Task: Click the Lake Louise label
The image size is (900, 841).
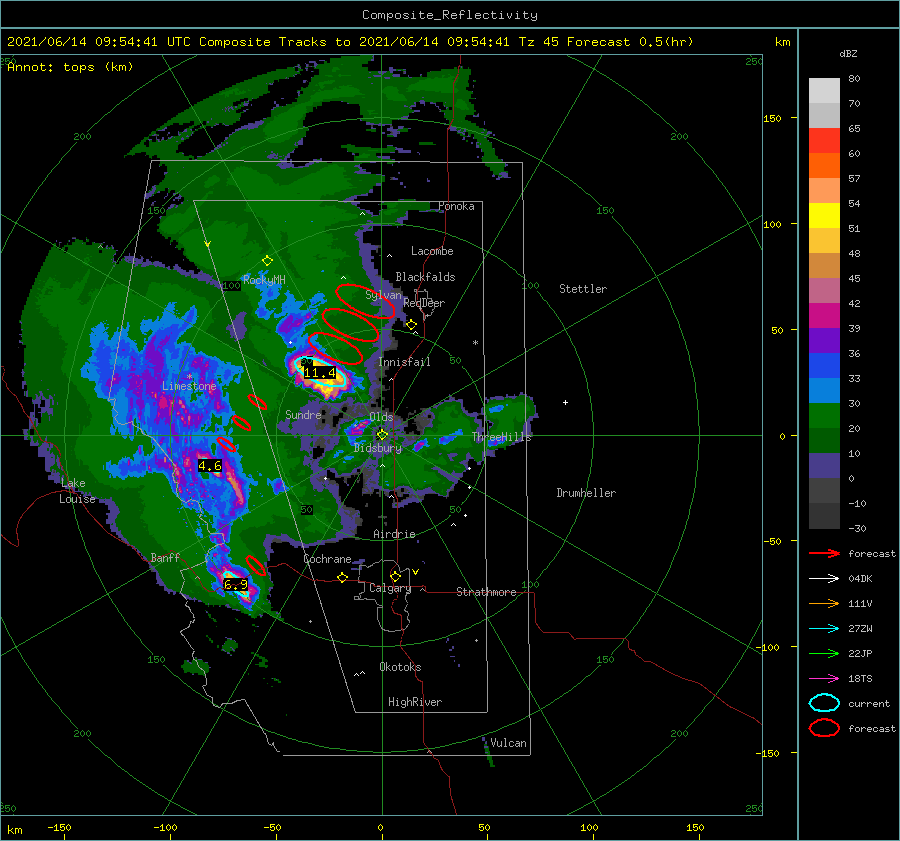Action: point(77,491)
